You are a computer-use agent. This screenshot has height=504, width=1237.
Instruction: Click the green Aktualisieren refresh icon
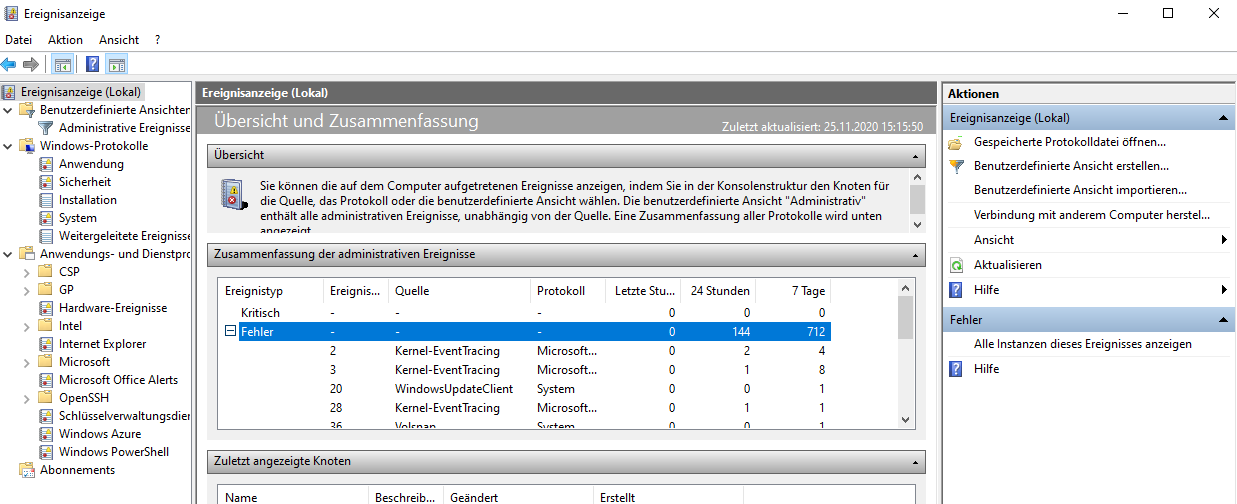coord(957,265)
